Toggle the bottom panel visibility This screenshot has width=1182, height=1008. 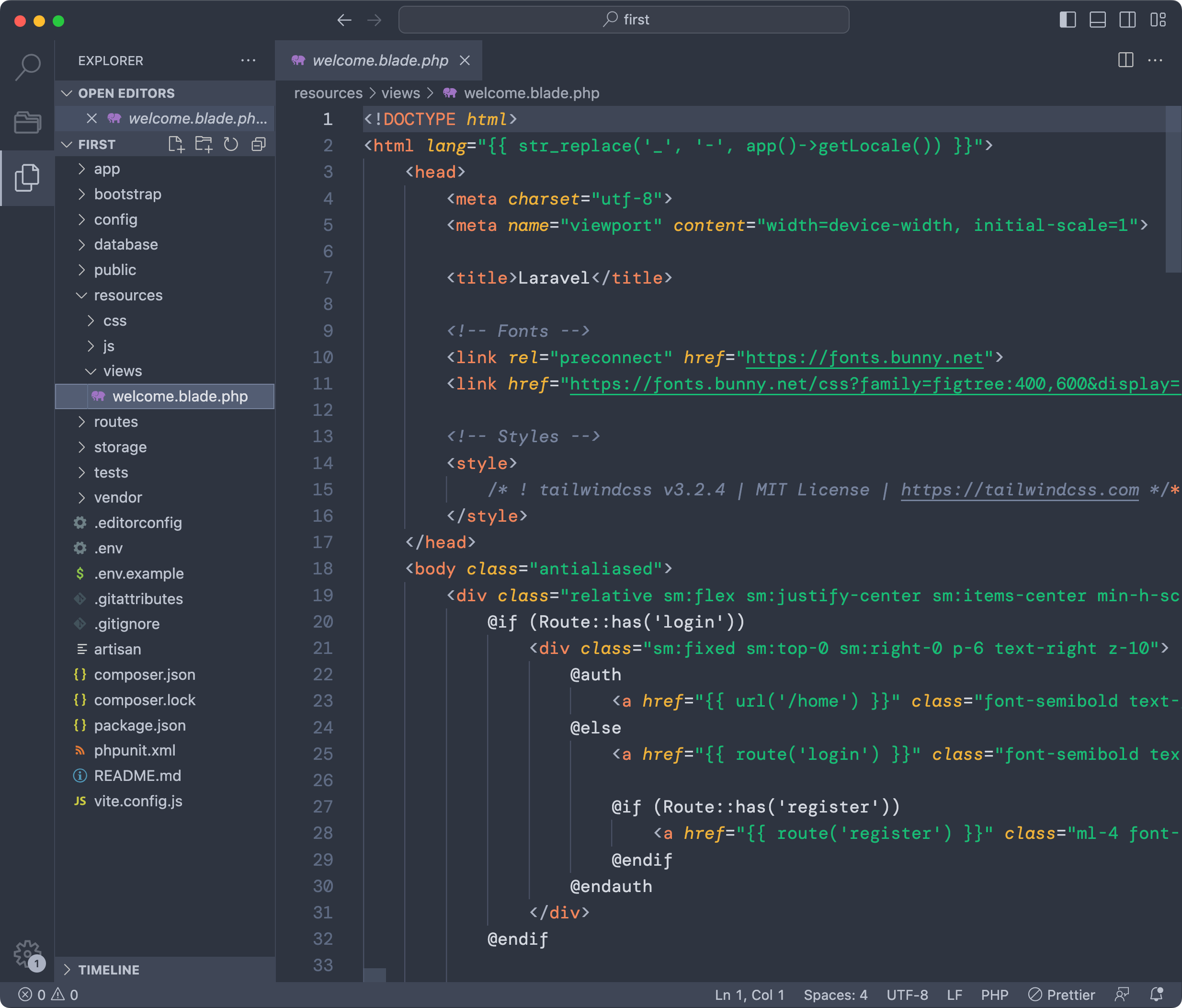(x=1098, y=20)
